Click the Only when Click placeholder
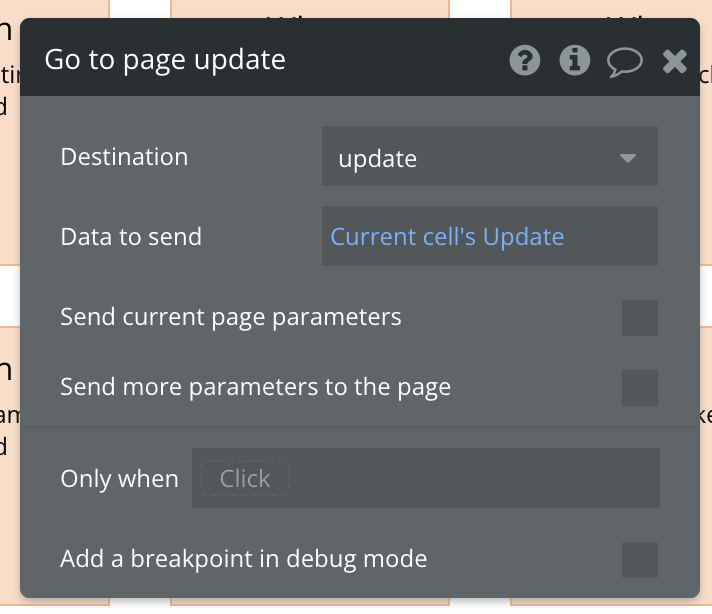 pos(245,479)
